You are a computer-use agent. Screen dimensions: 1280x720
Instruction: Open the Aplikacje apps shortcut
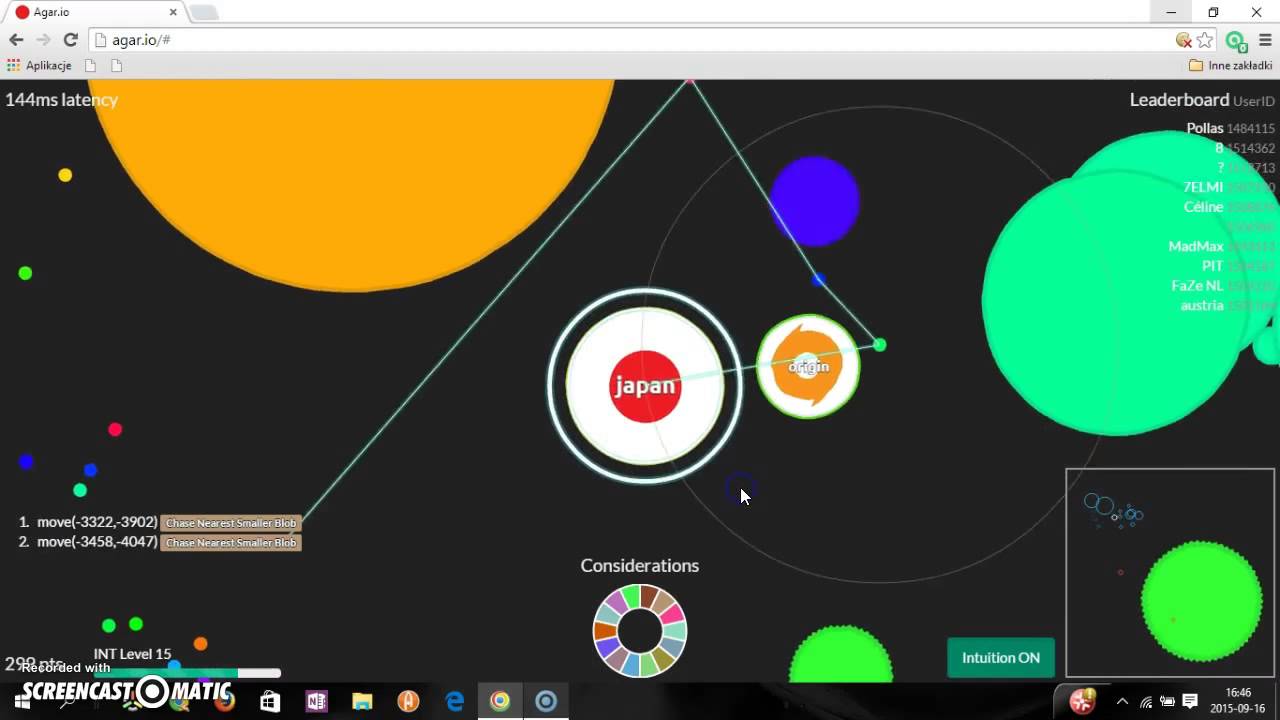click(39, 65)
